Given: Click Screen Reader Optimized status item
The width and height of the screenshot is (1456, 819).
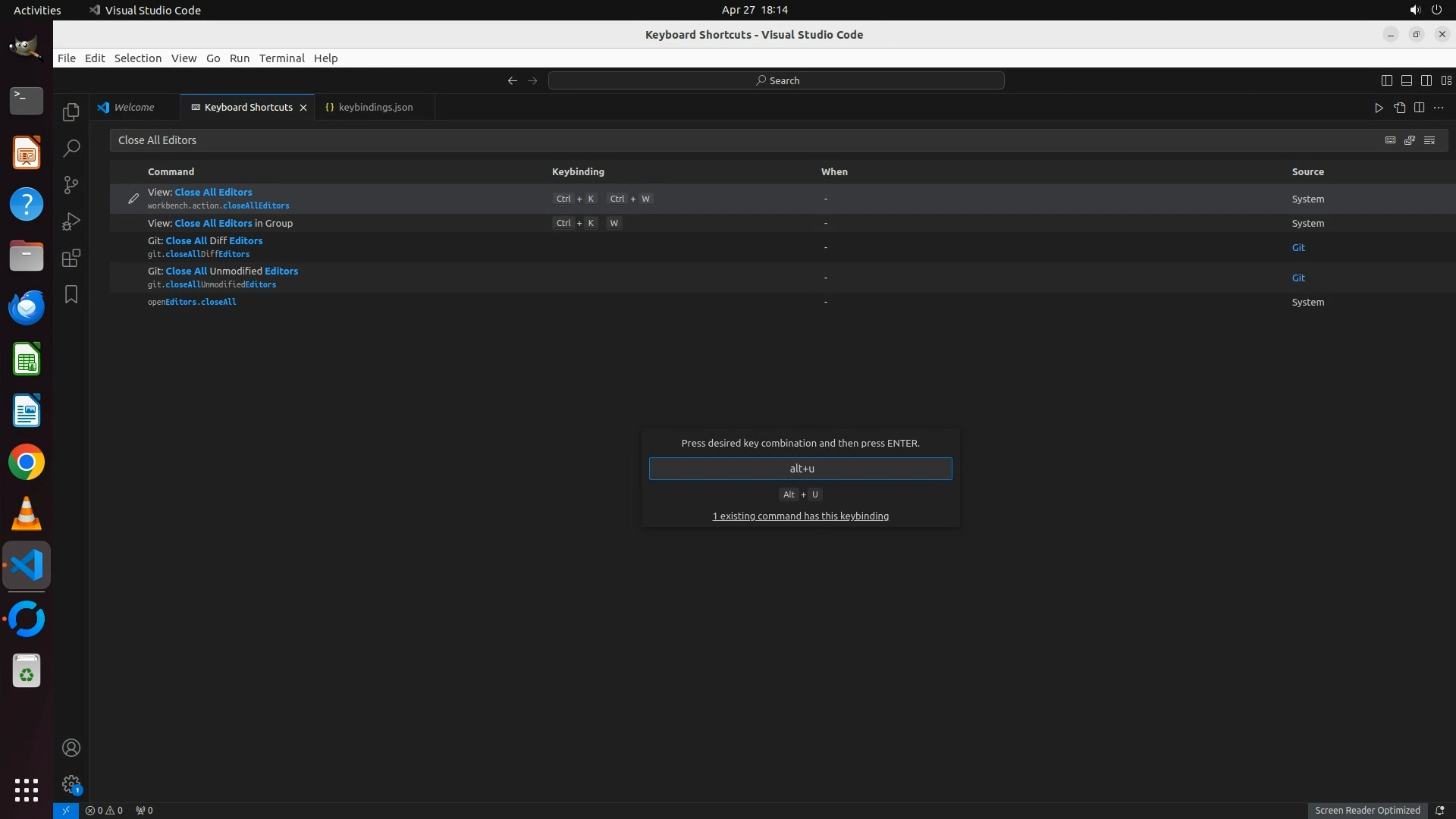Looking at the screenshot, I should tap(1367, 810).
